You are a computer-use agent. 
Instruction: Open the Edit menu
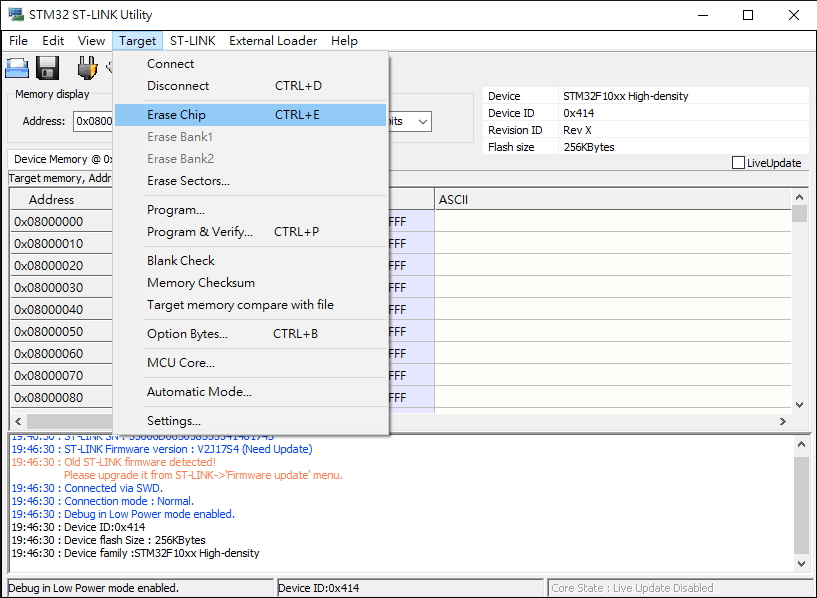click(x=53, y=41)
